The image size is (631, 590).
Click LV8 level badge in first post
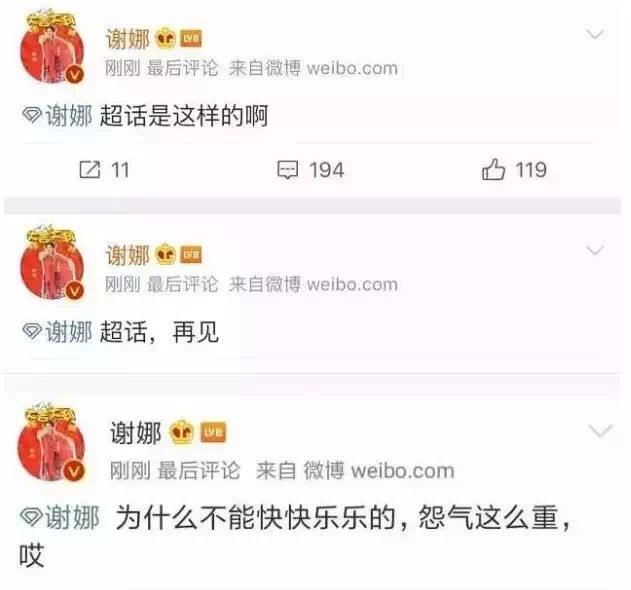(x=191, y=39)
